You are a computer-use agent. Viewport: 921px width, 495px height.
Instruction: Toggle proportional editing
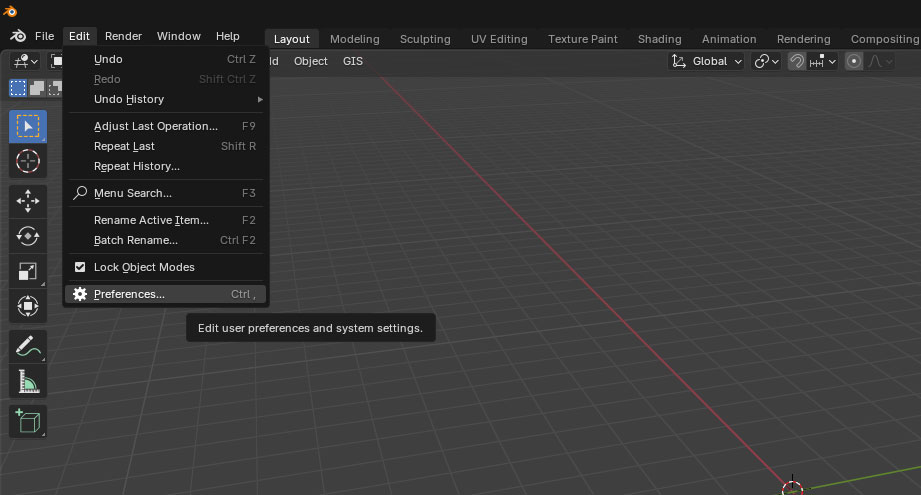tap(854, 61)
